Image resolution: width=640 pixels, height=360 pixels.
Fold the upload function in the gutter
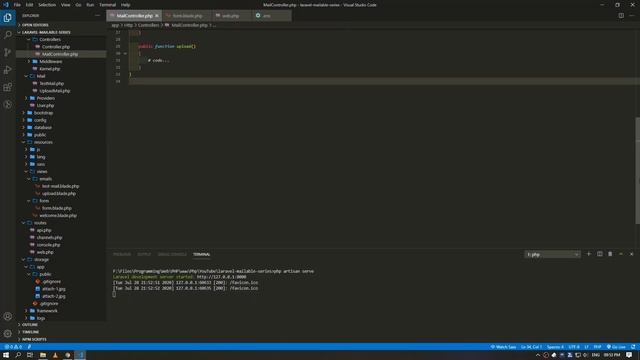click(125, 53)
